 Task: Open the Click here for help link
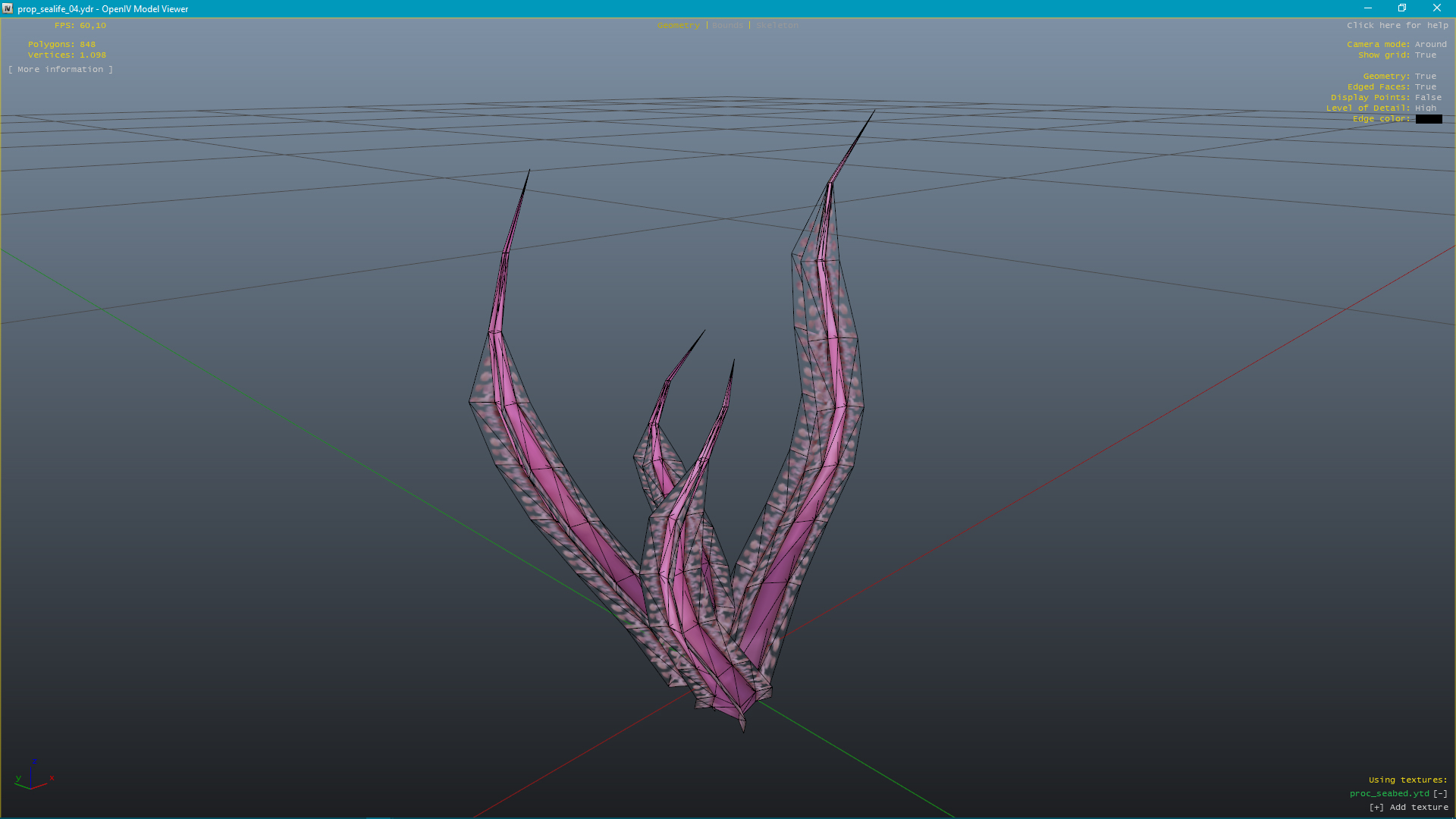1397,25
